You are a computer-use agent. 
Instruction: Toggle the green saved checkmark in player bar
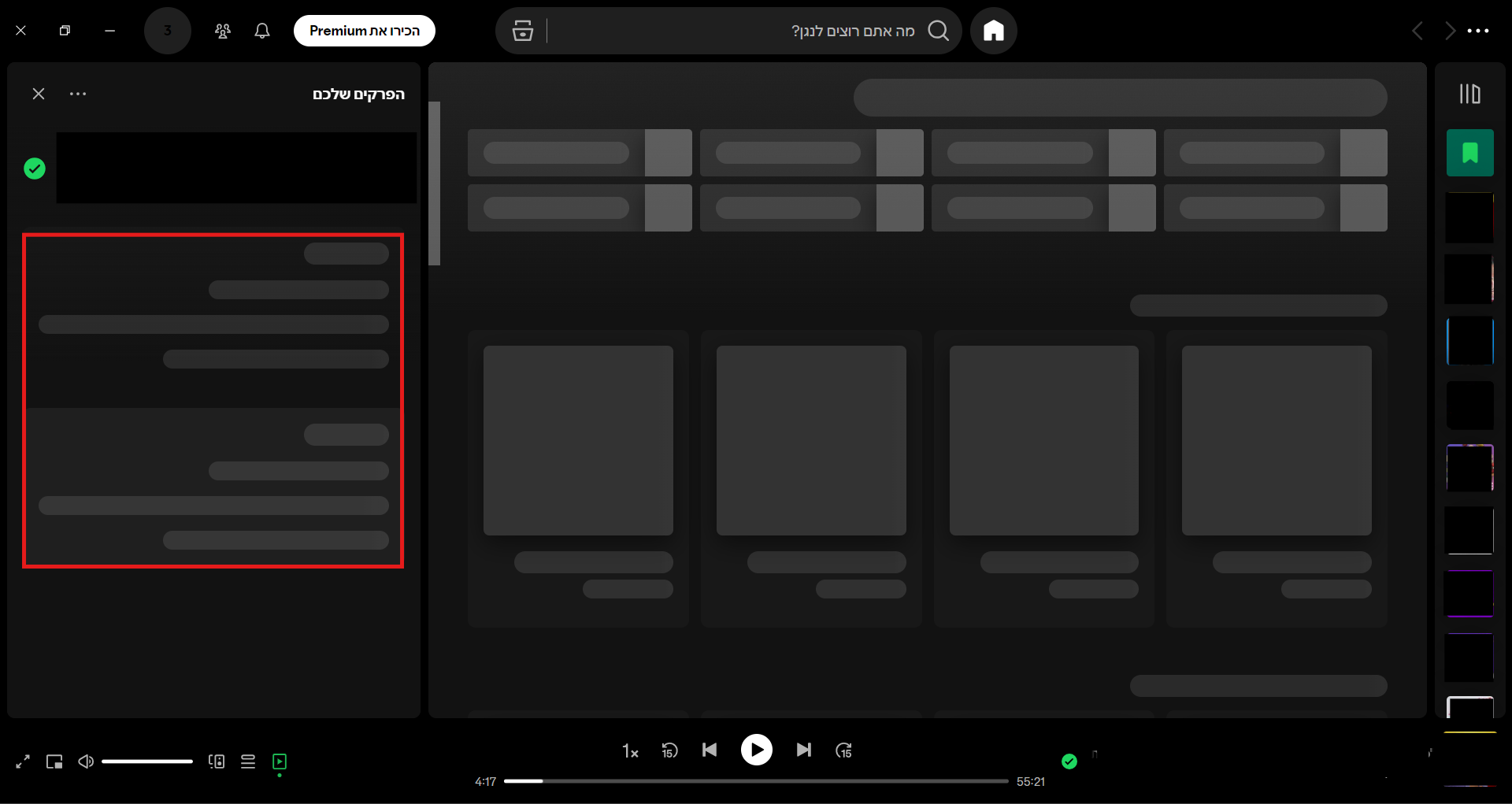[x=1069, y=761]
